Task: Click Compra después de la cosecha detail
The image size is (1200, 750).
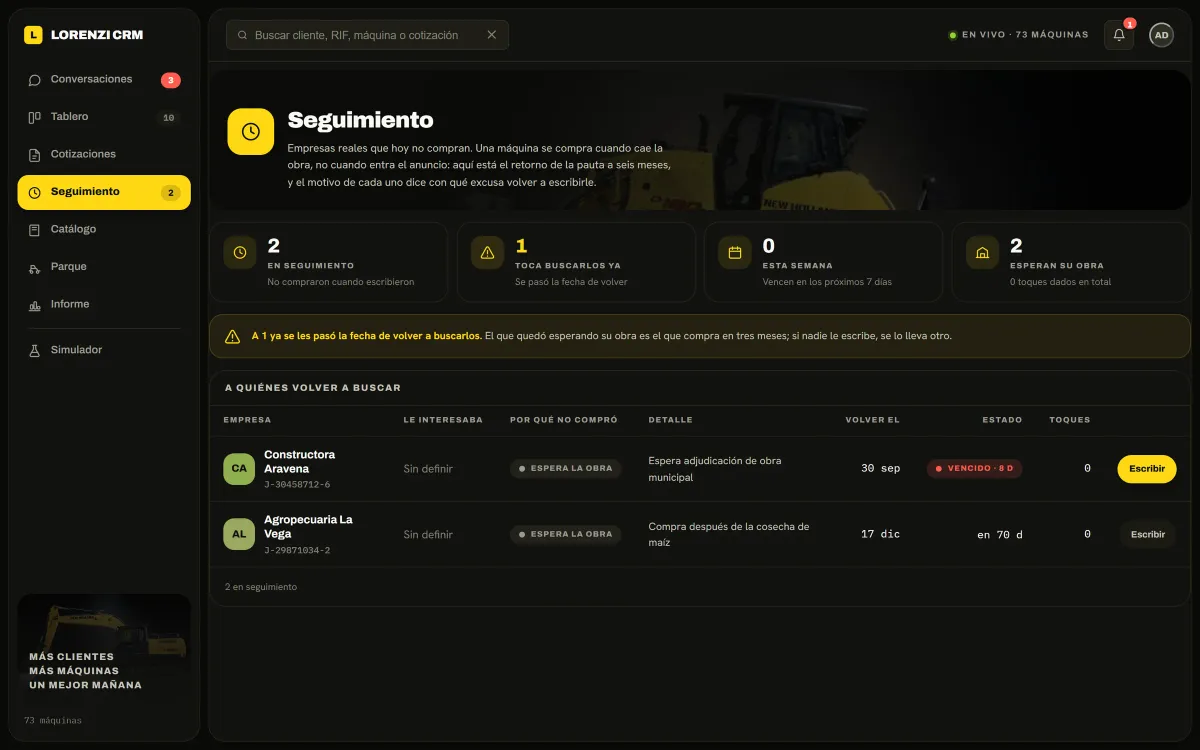Action: (729, 534)
